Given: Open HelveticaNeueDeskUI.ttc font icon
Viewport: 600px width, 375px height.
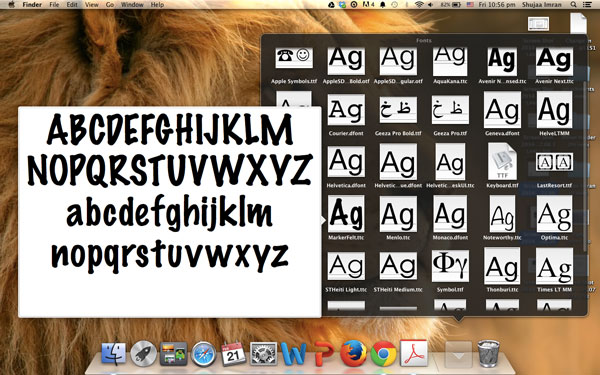Looking at the screenshot, I should click(x=450, y=161).
